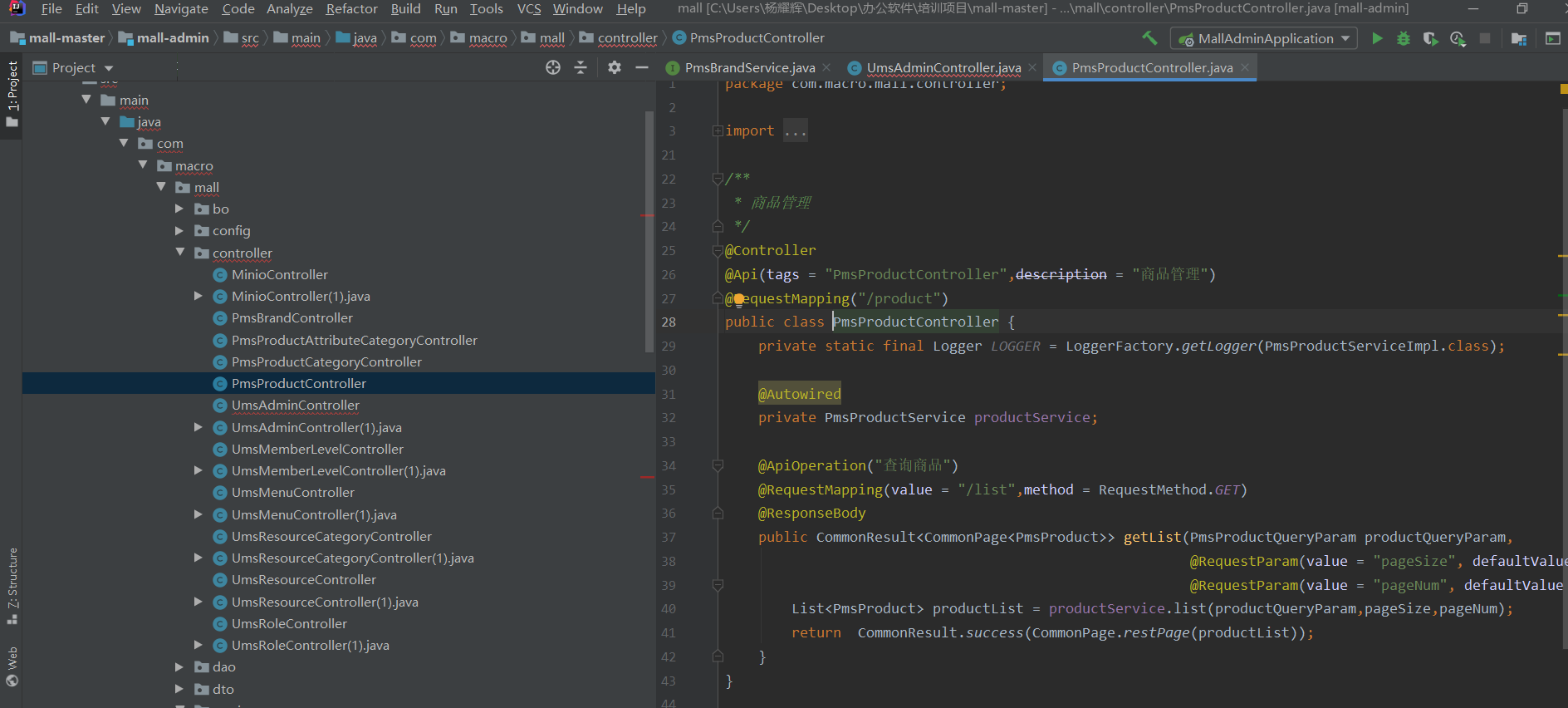Expand the bo package
Image resolution: width=1568 pixels, height=708 pixels.
pyautogui.click(x=179, y=209)
